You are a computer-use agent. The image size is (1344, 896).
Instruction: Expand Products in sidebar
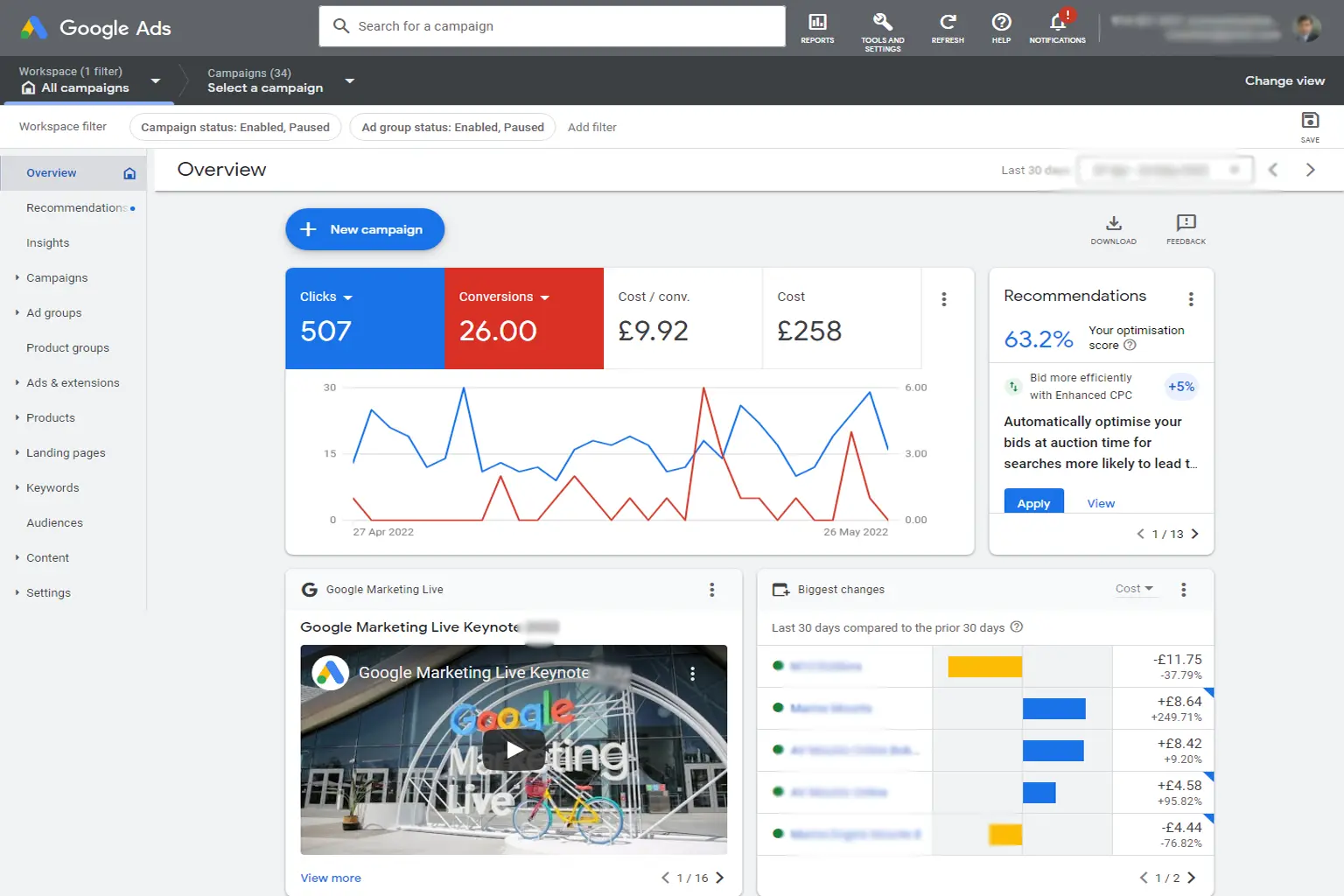click(17, 417)
